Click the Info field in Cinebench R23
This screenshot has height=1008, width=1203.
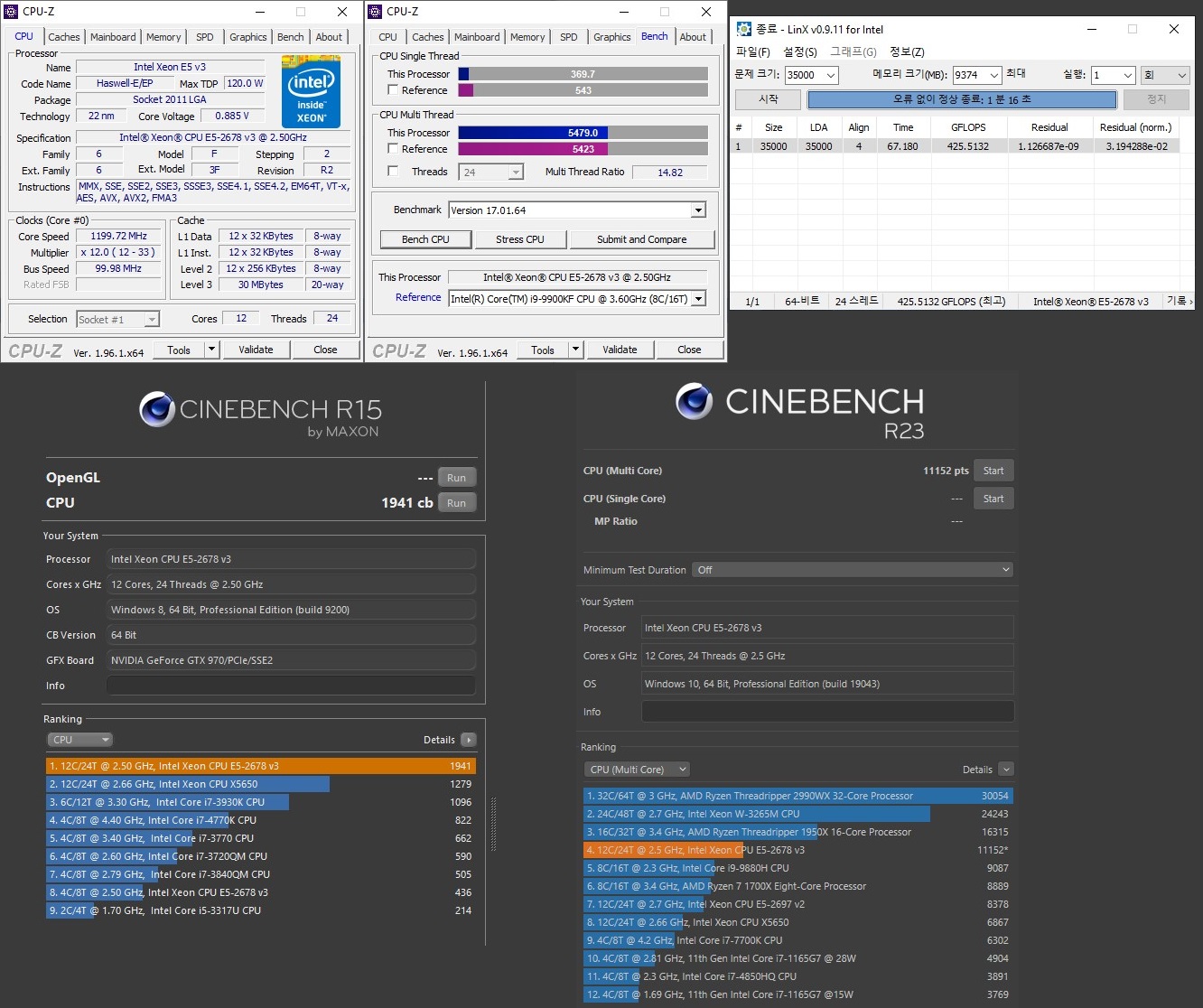tap(827, 712)
